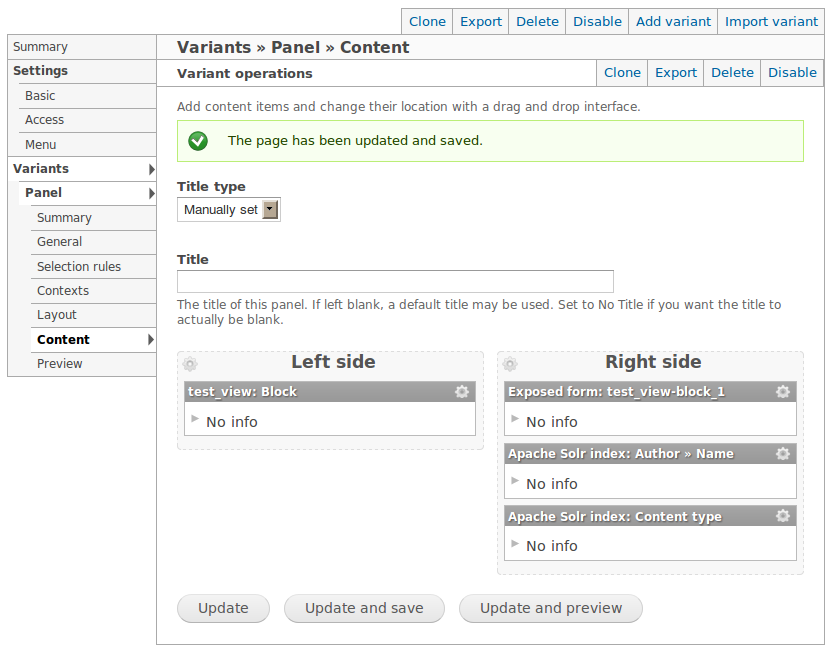Open gear menu for Exposed form pane
Screen dimensions: 831x650
pyautogui.click(x=782, y=391)
